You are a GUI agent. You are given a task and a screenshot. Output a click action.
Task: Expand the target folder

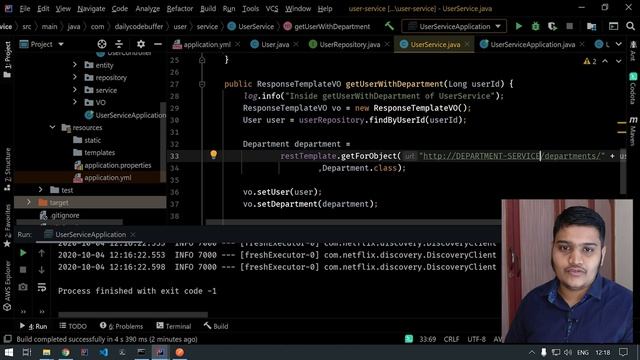[29, 202]
